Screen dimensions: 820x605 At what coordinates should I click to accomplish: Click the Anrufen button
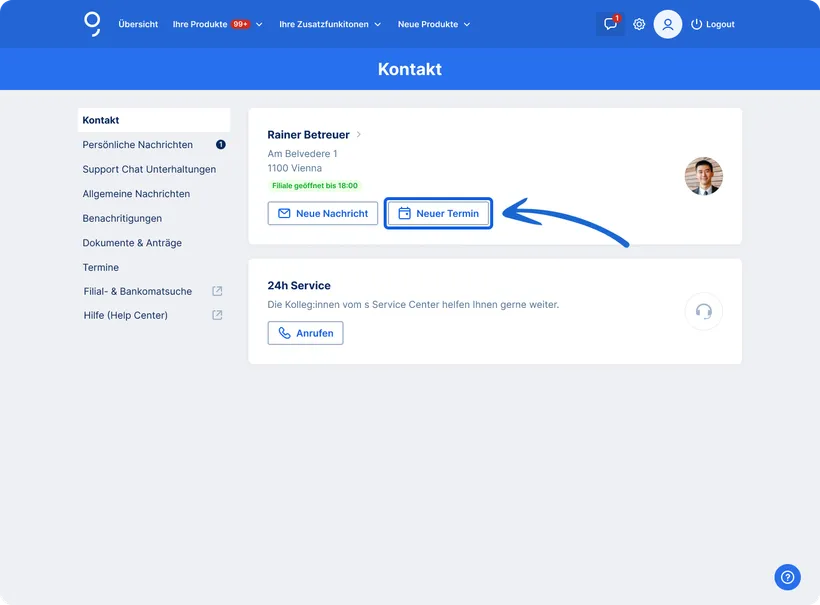click(x=305, y=333)
